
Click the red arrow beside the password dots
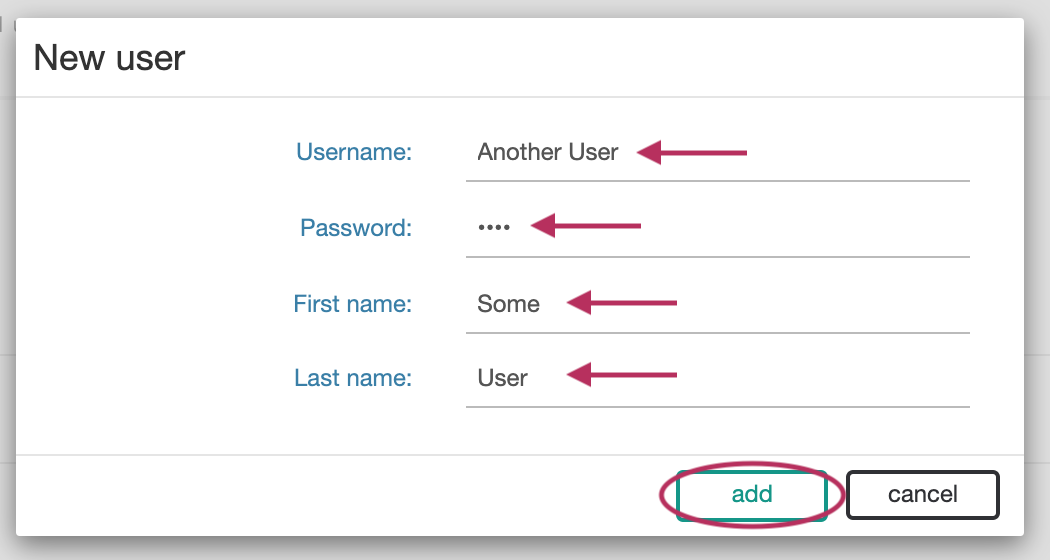tap(586, 226)
